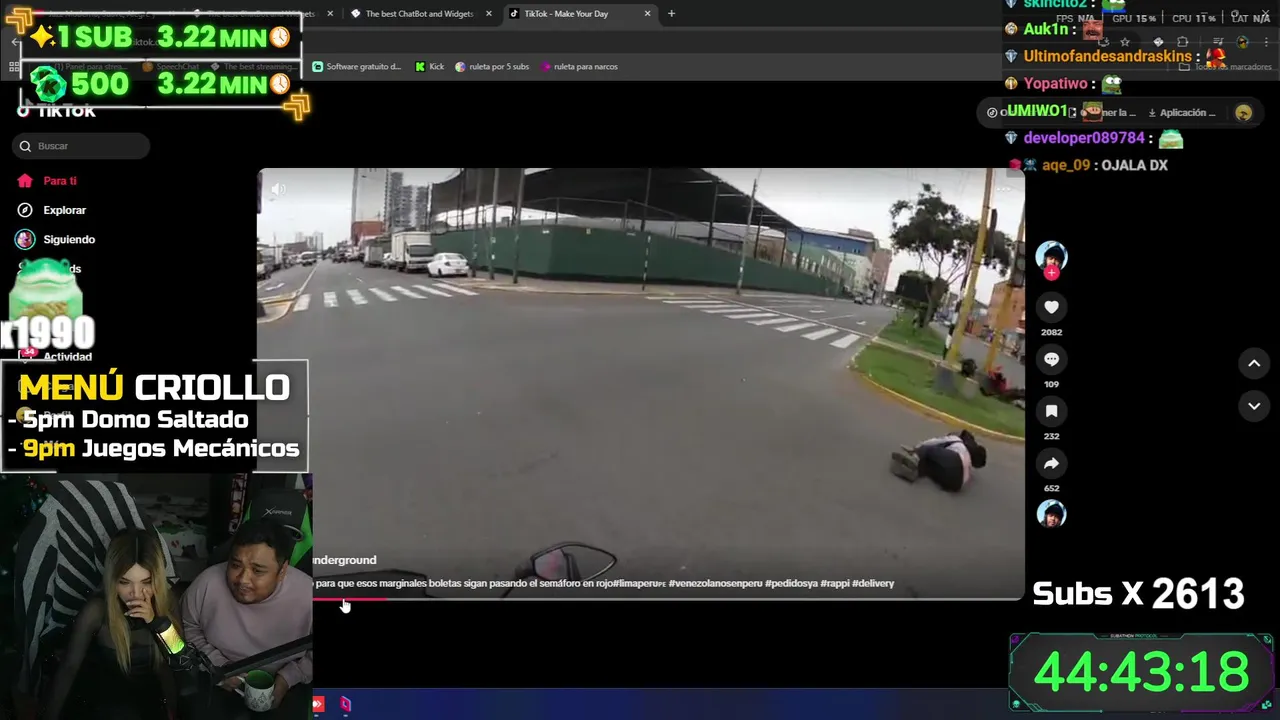1280x720 pixels.
Task: Follow the creator with the red plus
Action: [1051, 273]
